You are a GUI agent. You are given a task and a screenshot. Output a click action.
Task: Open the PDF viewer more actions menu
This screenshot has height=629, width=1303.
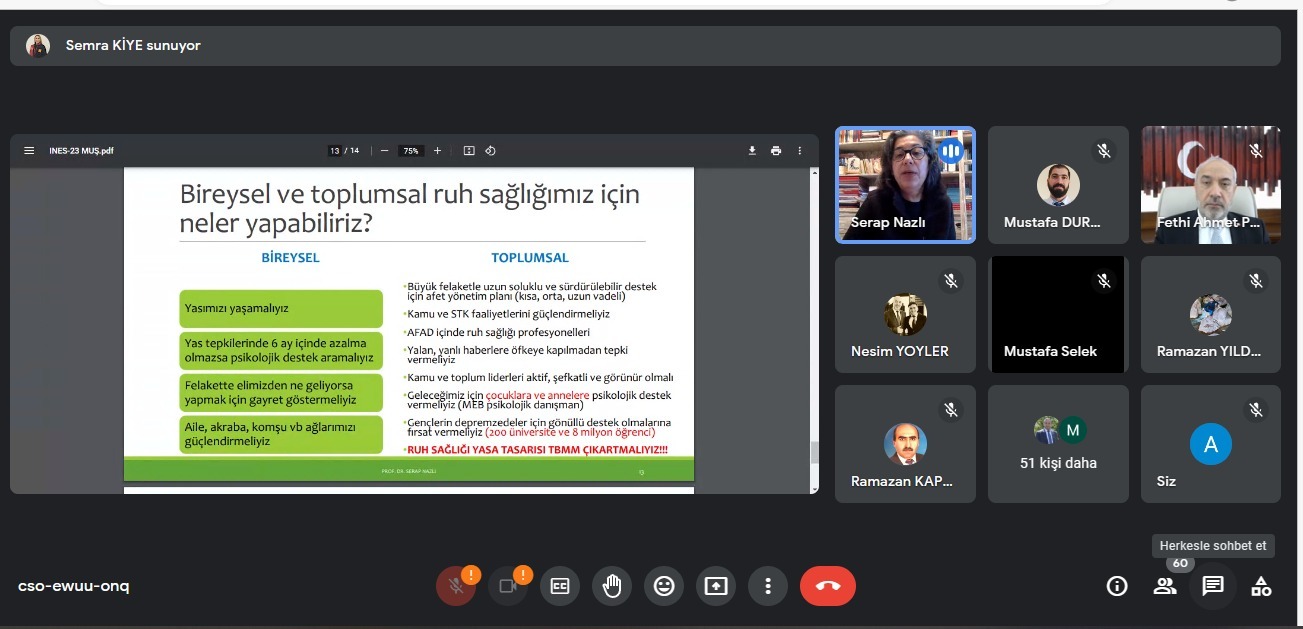click(799, 151)
